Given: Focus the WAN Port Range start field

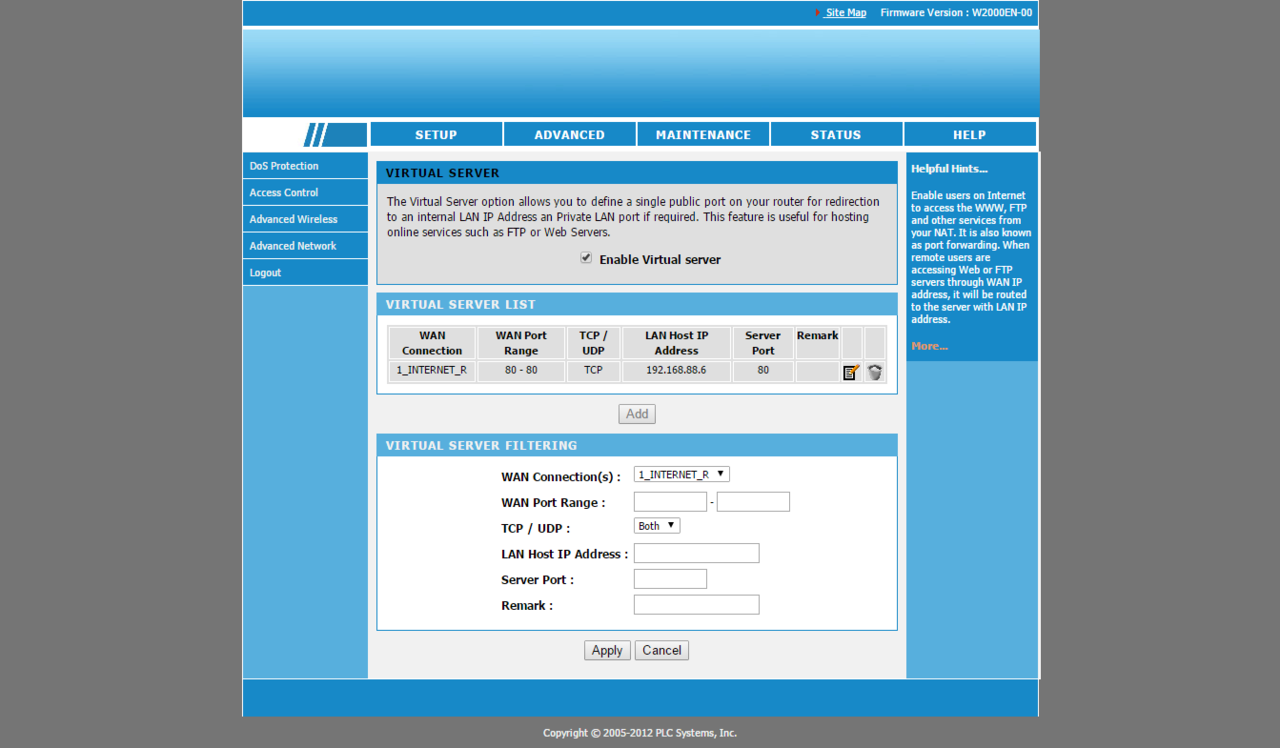Looking at the screenshot, I should [670, 502].
